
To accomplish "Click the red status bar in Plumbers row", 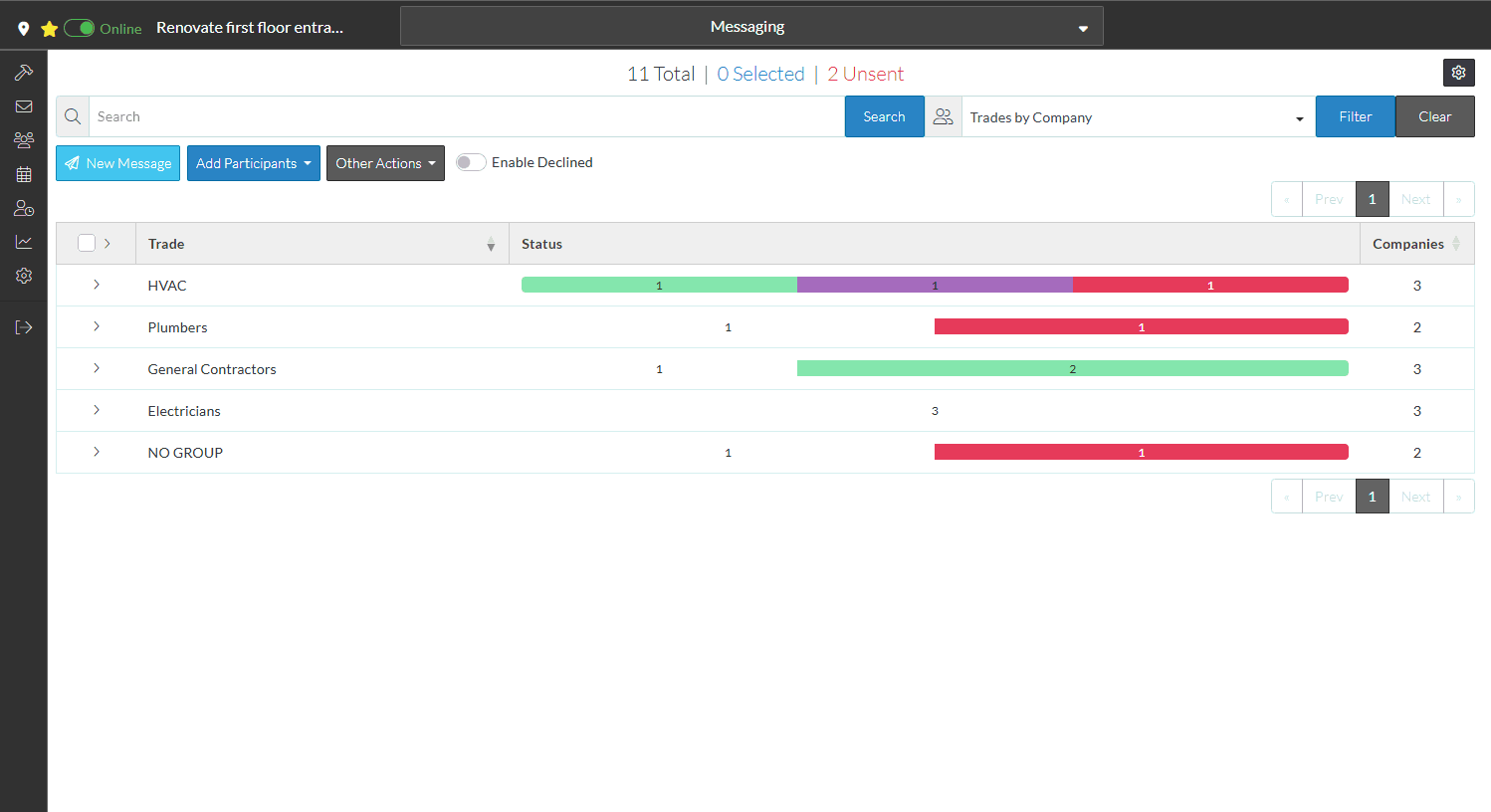I will pos(1142,326).
